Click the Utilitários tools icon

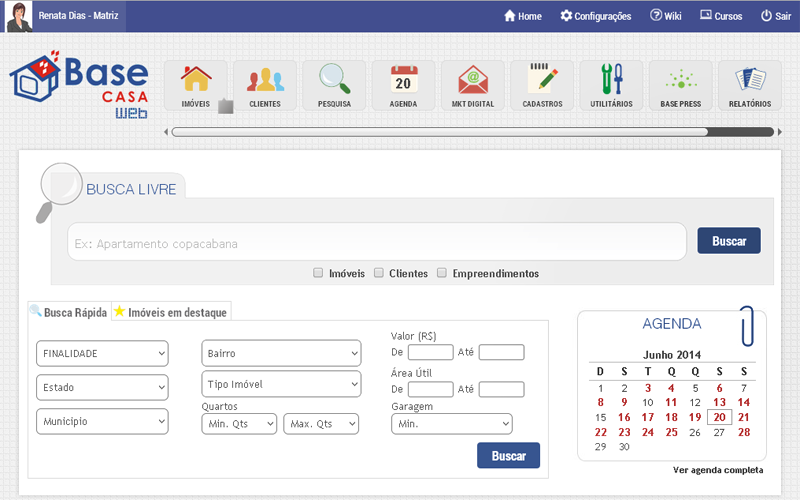611,80
